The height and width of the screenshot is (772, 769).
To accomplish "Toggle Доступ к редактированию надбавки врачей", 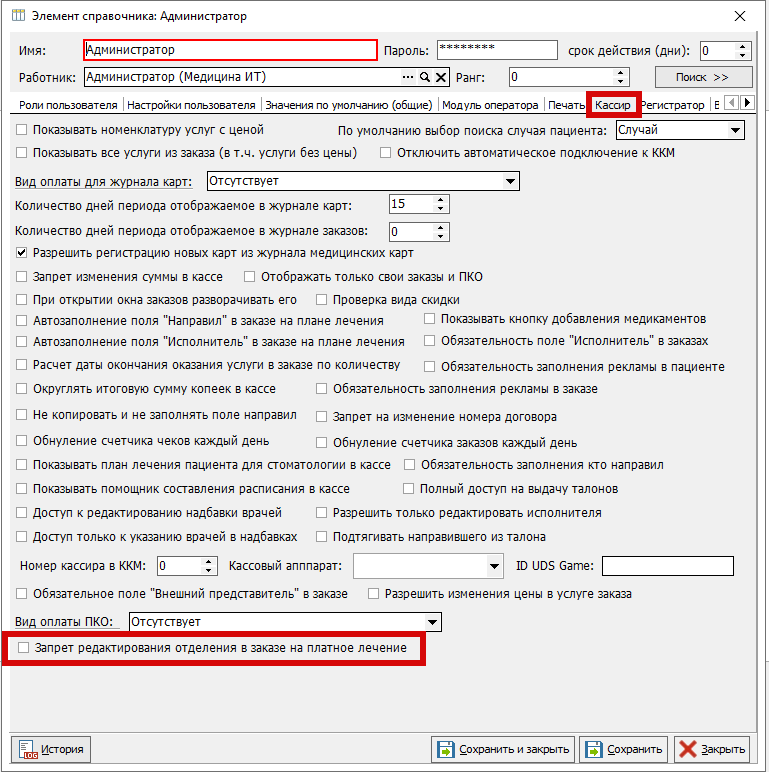I will (x=22, y=513).
